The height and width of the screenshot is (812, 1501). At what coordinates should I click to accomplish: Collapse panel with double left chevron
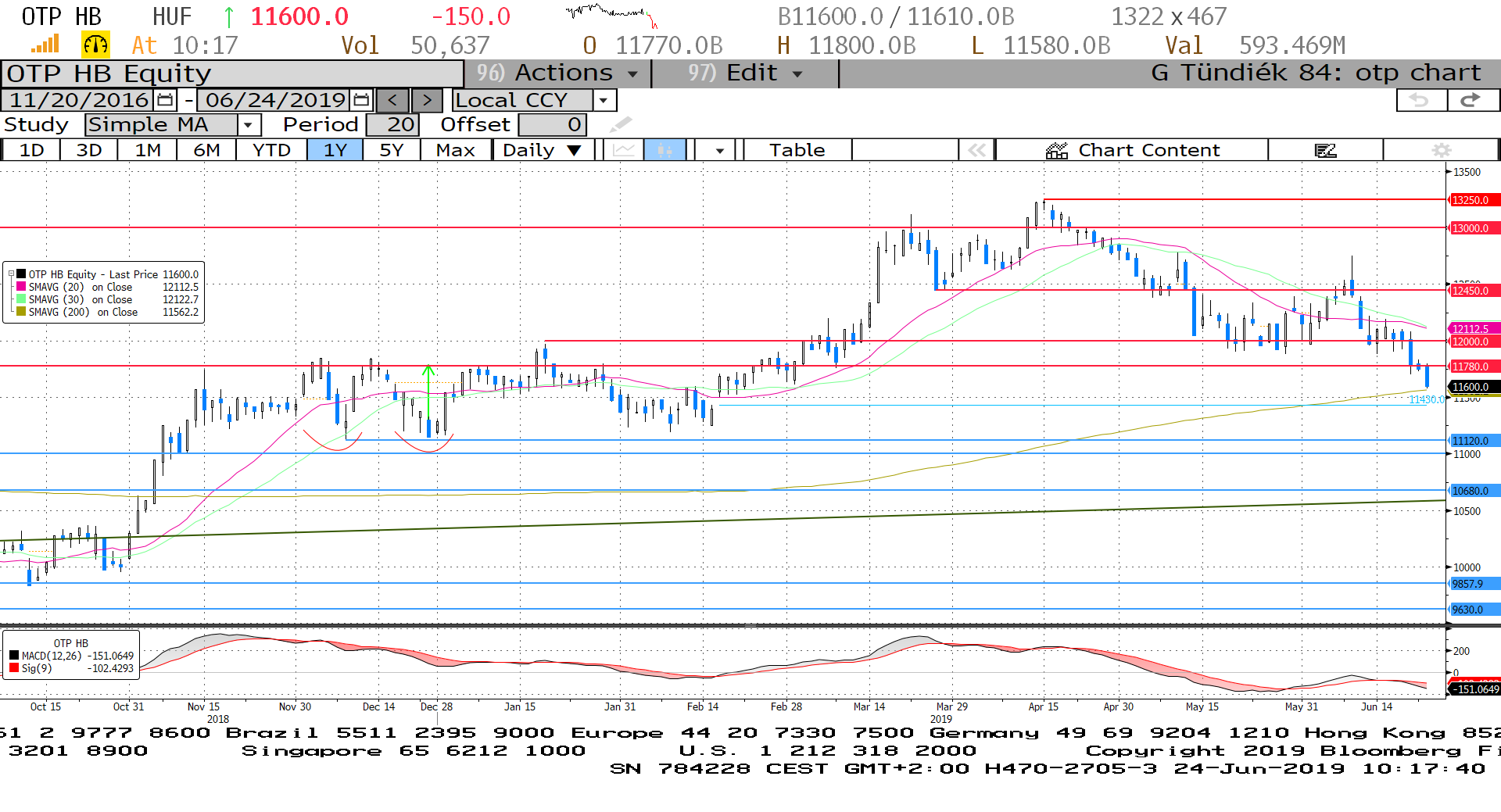click(976, 150)
